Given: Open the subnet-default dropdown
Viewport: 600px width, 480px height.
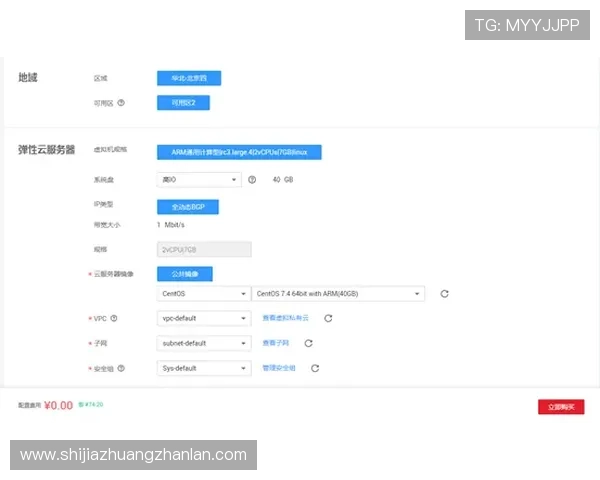Looking at the screenshot, I should tap(204, 343).
